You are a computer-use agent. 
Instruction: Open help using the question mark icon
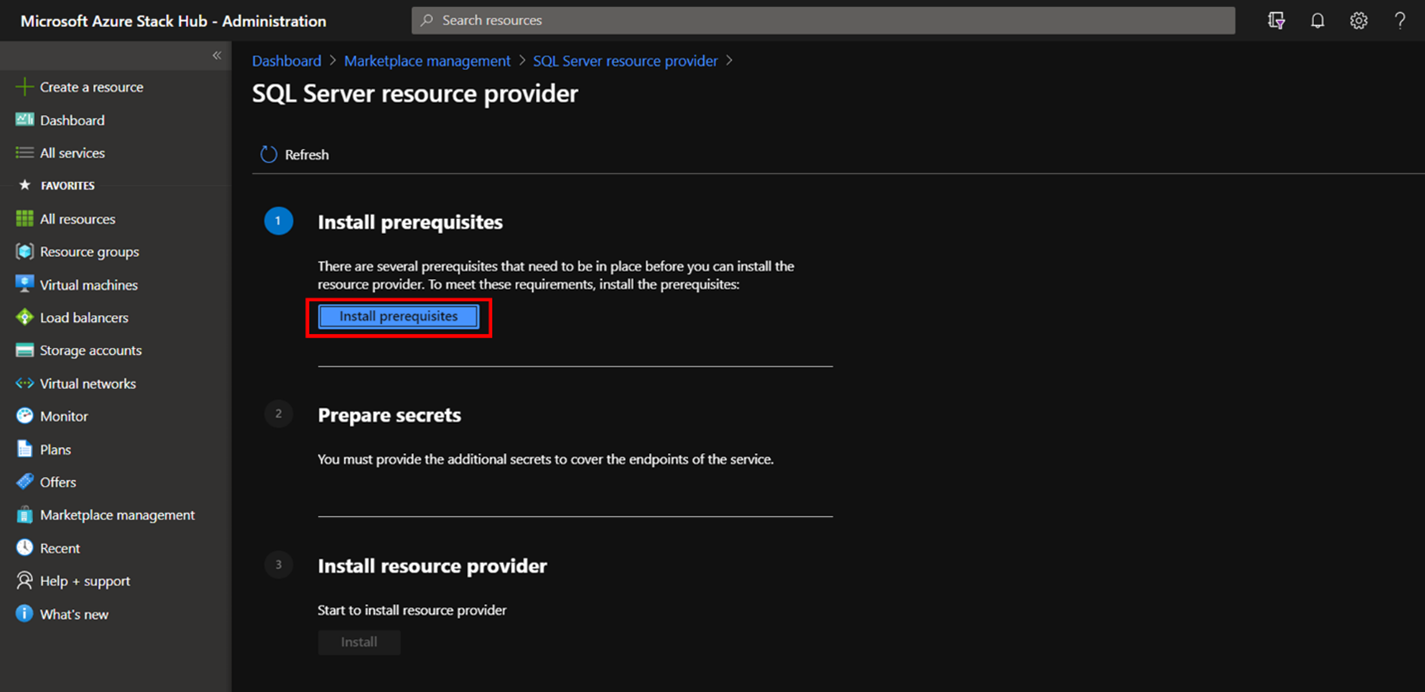tap(1399, 20)
